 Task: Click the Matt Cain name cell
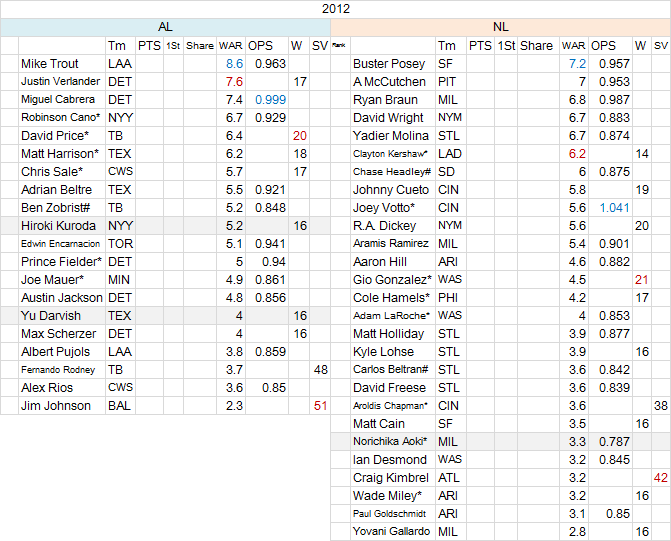coord(393,423)
